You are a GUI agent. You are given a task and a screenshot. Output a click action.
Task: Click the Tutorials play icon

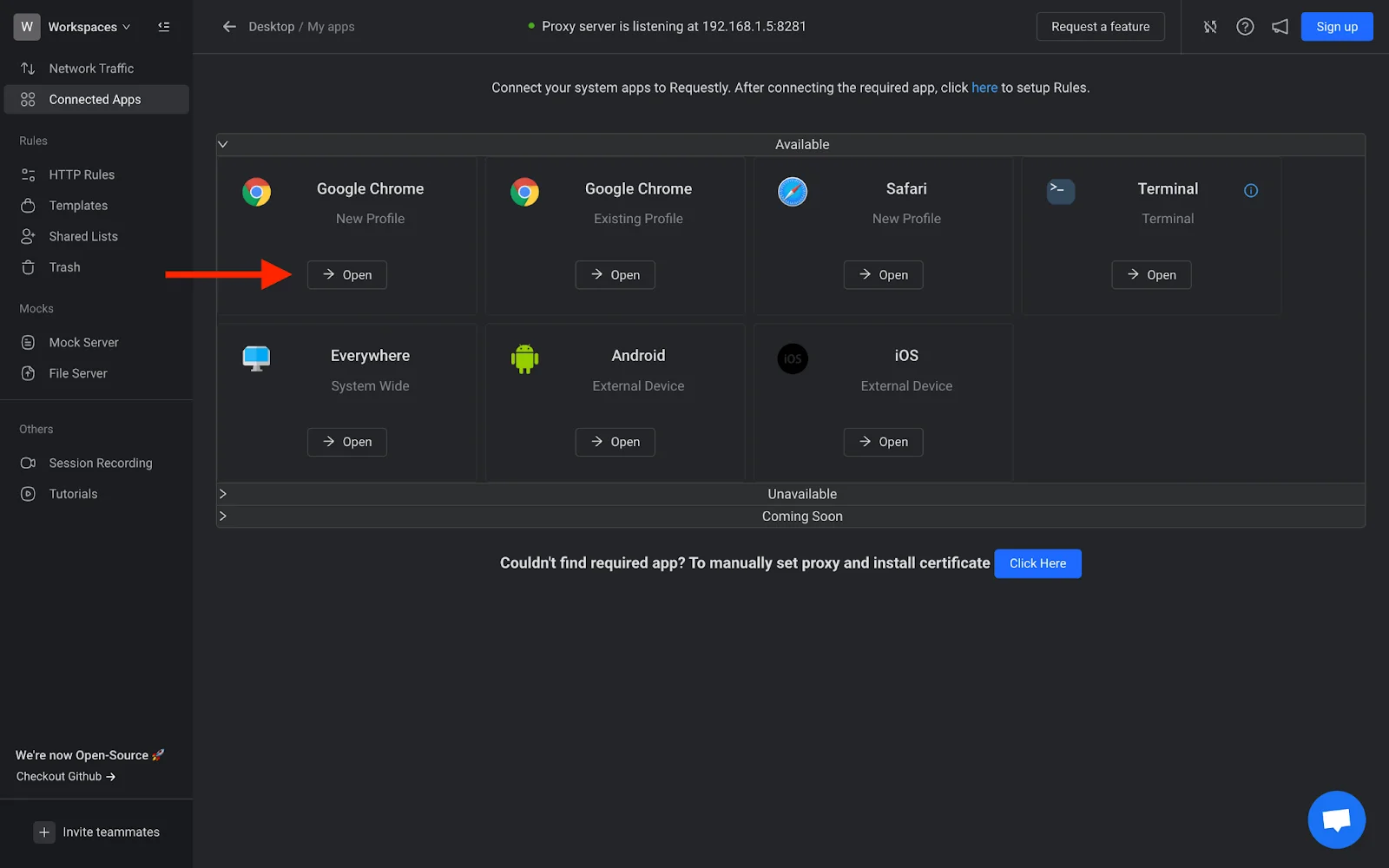point(28,494)
